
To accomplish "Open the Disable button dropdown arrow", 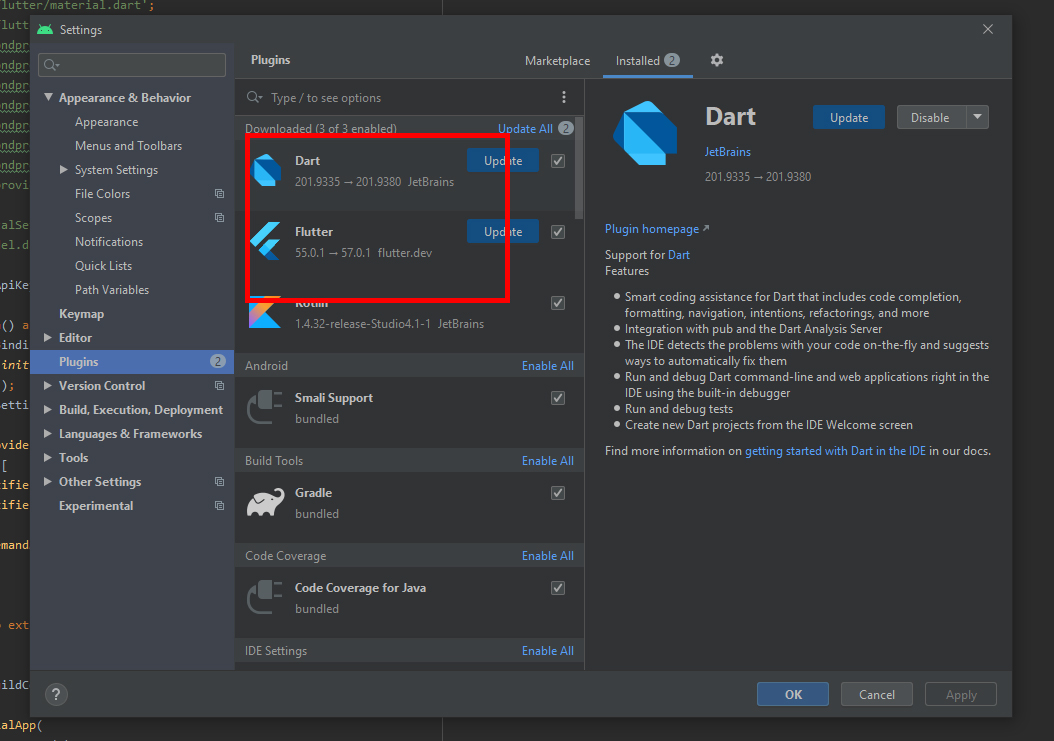I will pyautogui.click(x=977, y=117).
